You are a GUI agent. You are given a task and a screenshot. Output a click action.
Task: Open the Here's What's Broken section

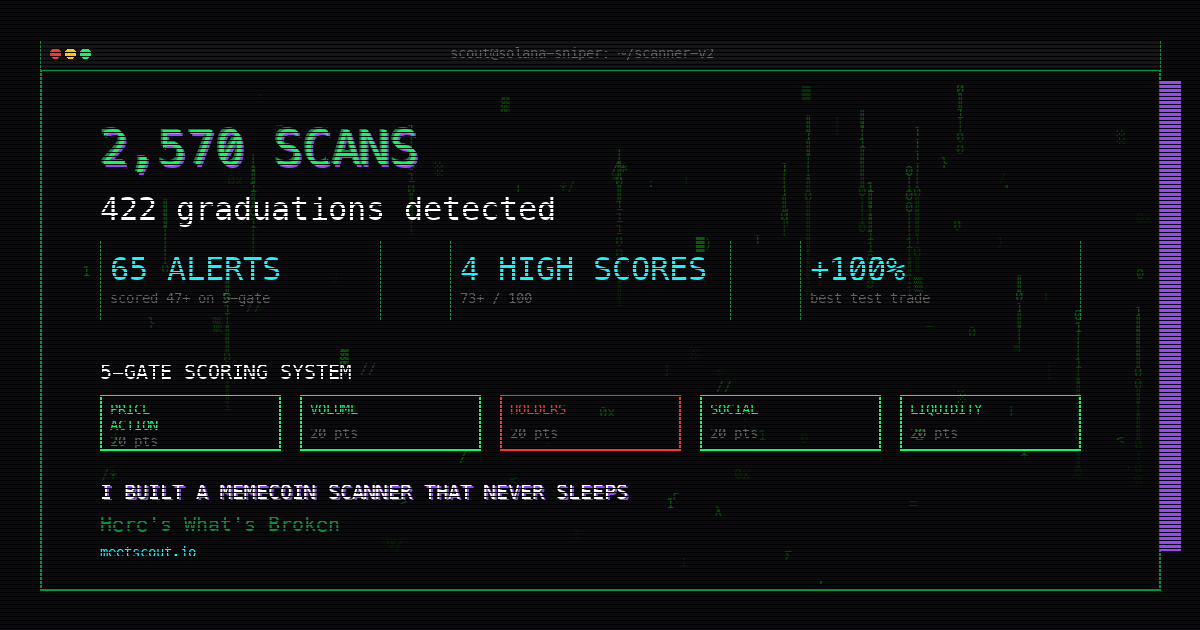[219, 523]
